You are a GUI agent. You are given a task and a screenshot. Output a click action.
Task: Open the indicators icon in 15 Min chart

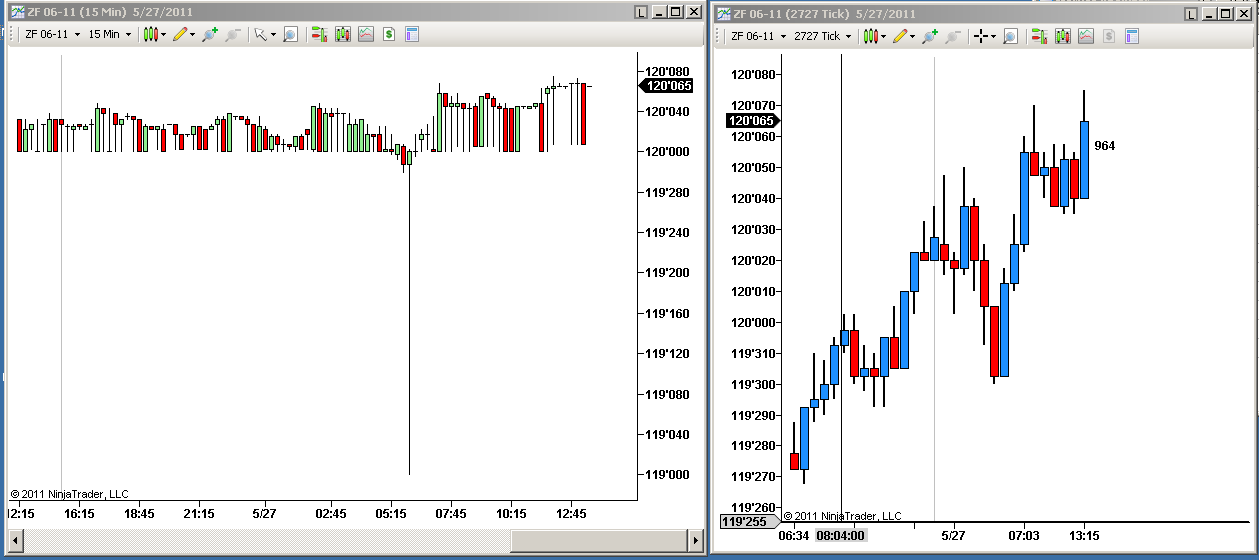click(366, 34)
